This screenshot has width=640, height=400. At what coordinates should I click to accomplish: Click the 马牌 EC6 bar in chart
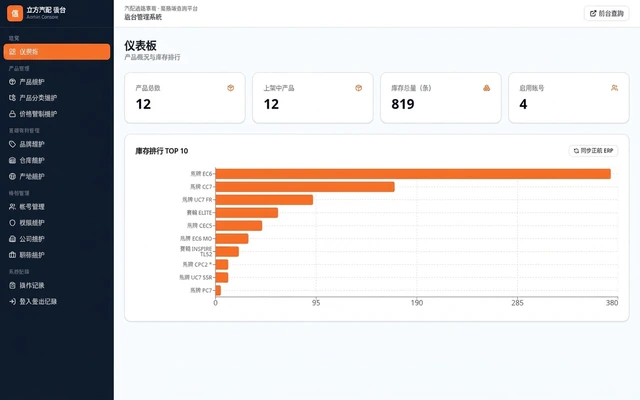(413, 174)
